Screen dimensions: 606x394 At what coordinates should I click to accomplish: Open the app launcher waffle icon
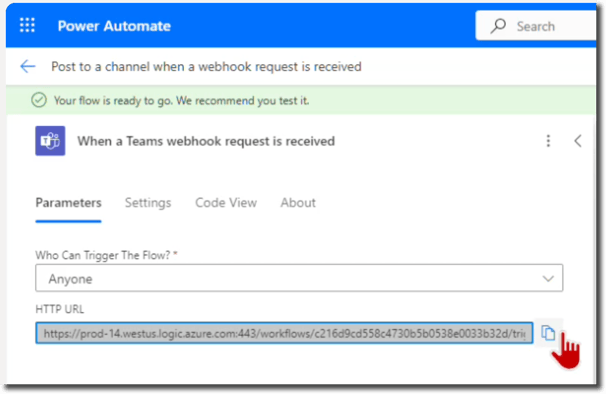(27, 25)
